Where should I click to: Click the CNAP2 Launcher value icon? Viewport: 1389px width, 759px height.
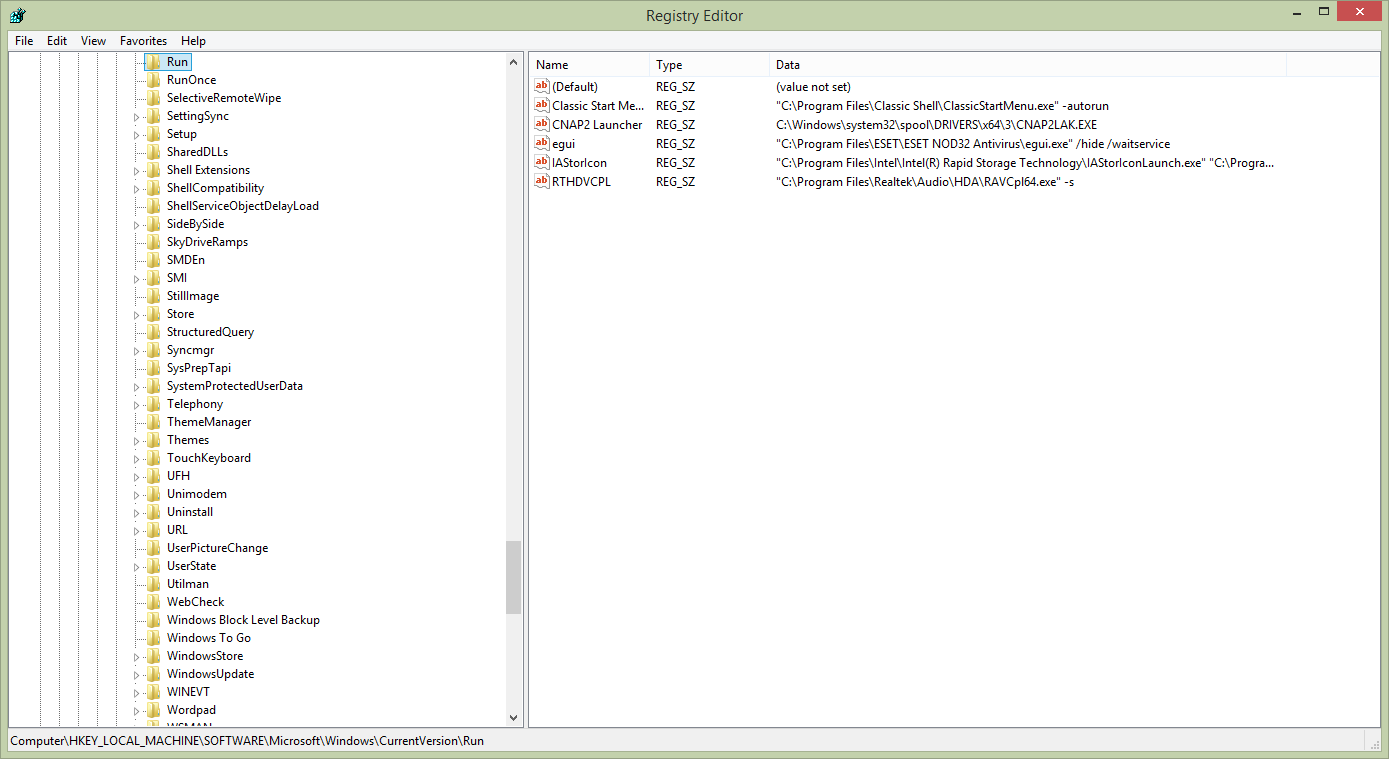(542, 124)
